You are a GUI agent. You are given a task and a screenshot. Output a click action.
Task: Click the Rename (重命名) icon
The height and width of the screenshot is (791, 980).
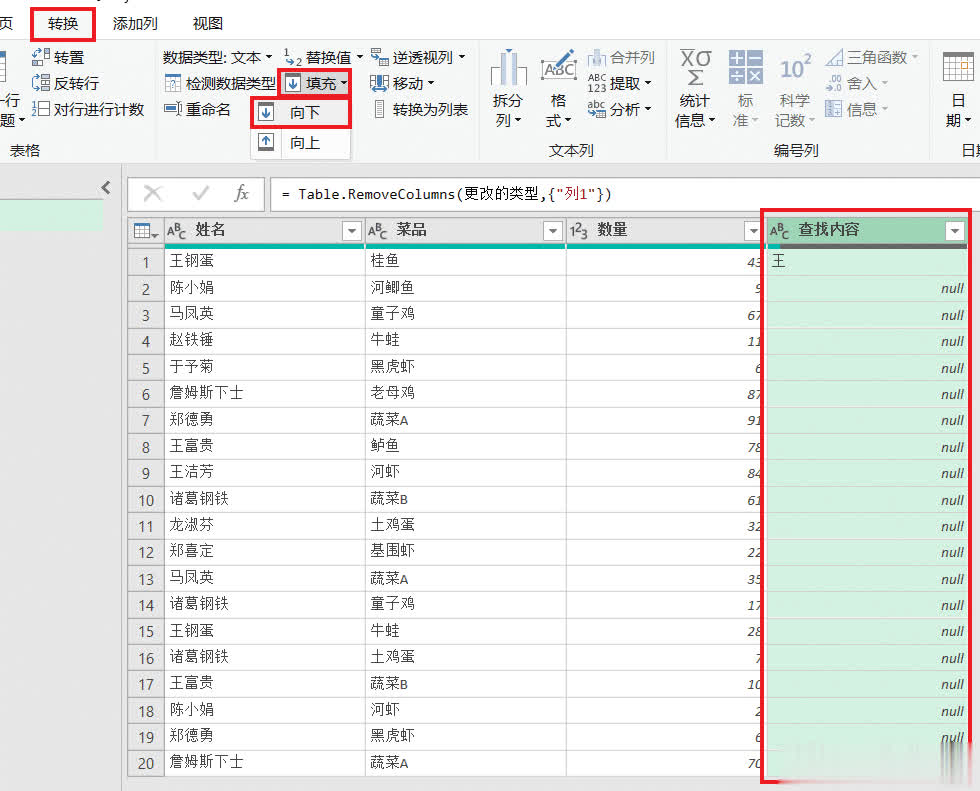pos(173,109)
